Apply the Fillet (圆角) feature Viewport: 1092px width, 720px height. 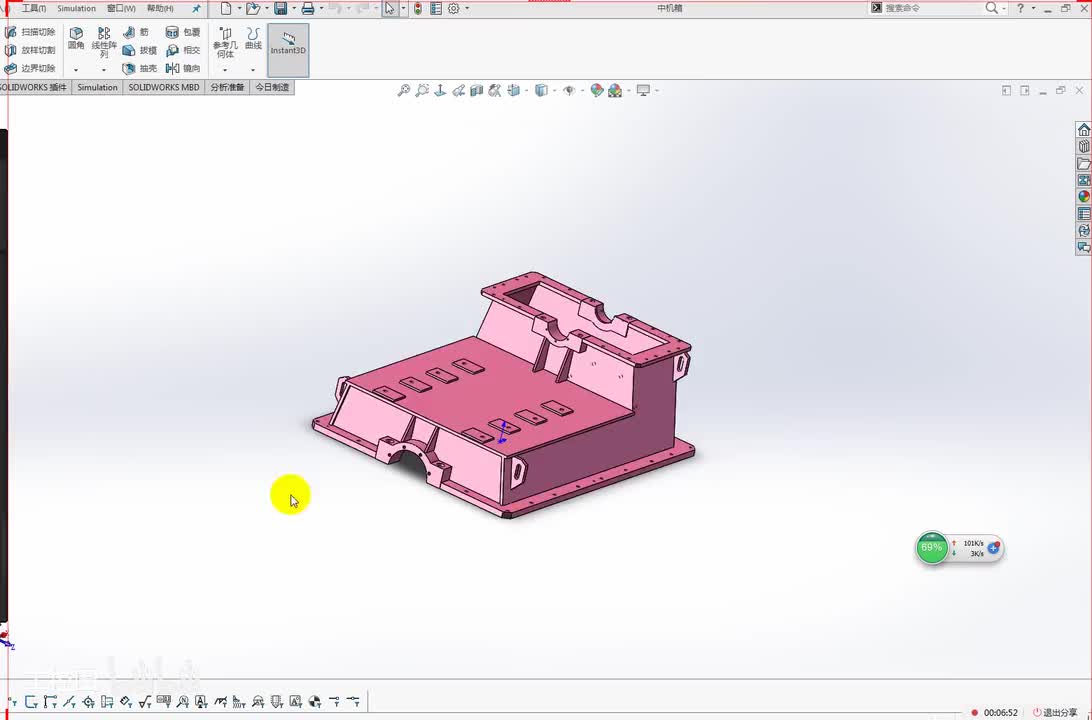point(76,38)
